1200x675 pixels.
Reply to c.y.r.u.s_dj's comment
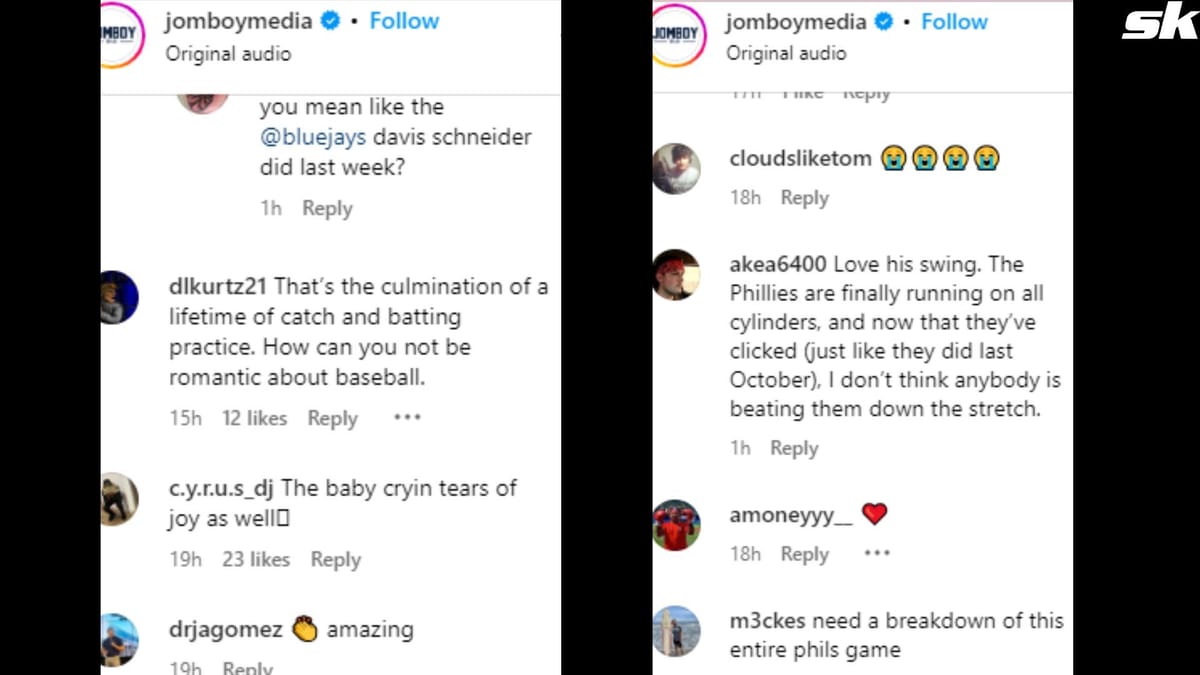335,559
